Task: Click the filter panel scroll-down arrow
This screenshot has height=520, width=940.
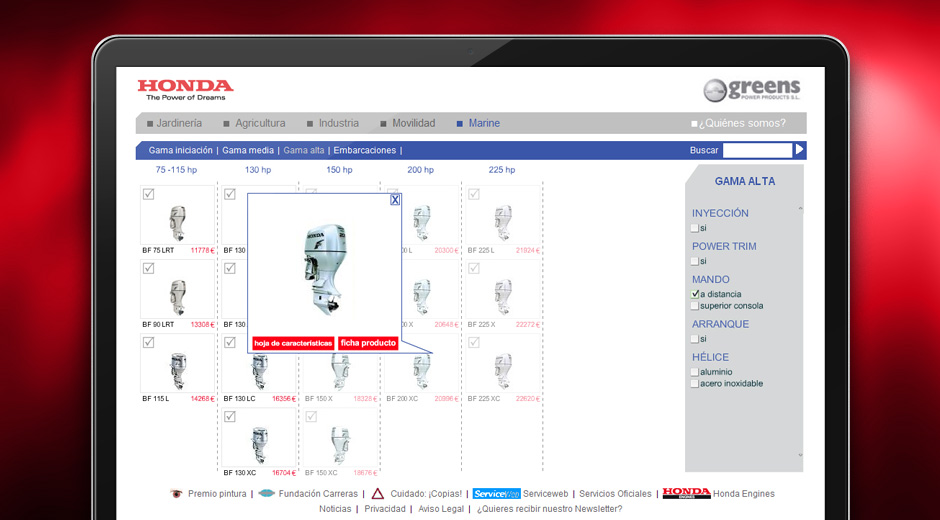Action: pyautogui.click(x=800, y=455)
